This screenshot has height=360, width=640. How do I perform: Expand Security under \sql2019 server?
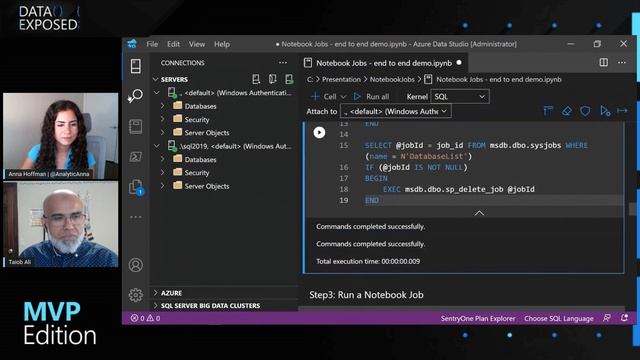[x=163, y=173]
